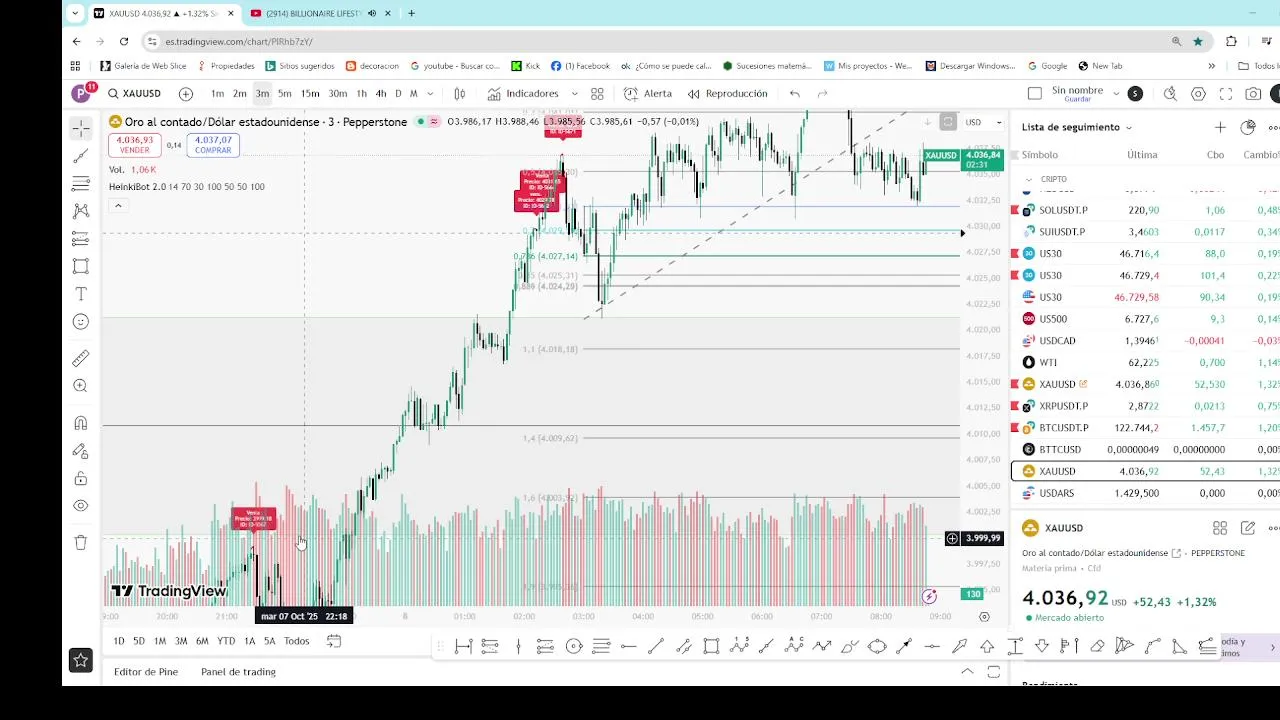Add symbol to the watchlist
Image resolution: width=1280 pixels, height=720 pixels.
[1220, 127]
